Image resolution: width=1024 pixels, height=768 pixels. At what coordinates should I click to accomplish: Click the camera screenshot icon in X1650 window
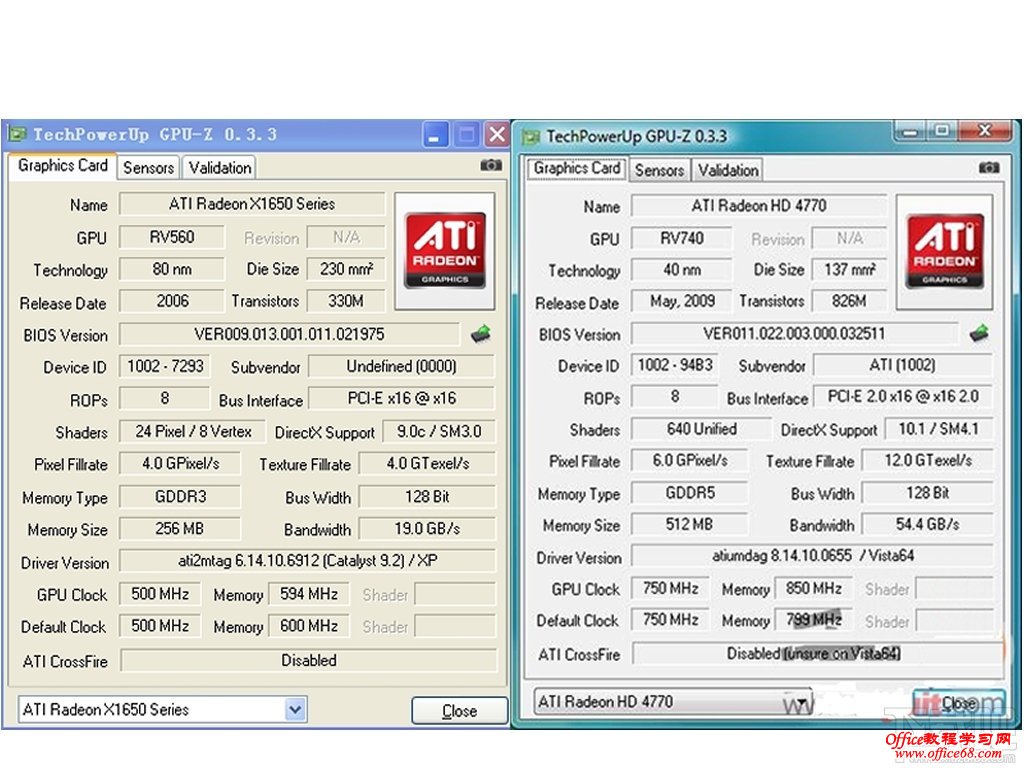(491, 166)
